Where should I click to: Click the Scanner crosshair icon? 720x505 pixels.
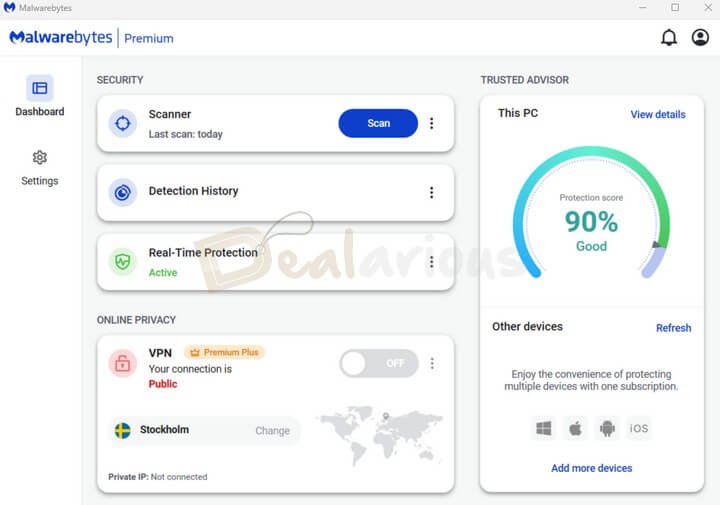[x=123, y=123]
